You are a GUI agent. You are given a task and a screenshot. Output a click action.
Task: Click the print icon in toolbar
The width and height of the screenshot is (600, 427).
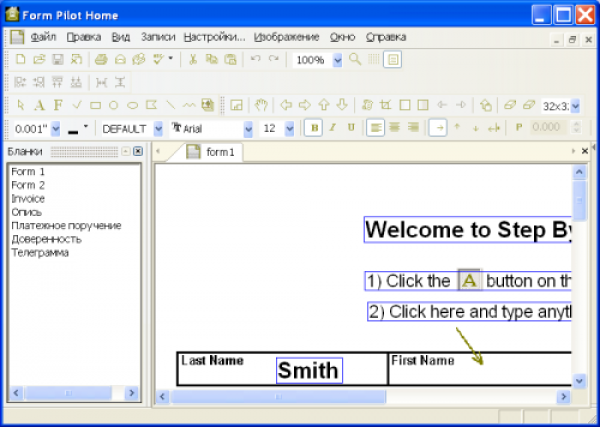coord(100,60)
